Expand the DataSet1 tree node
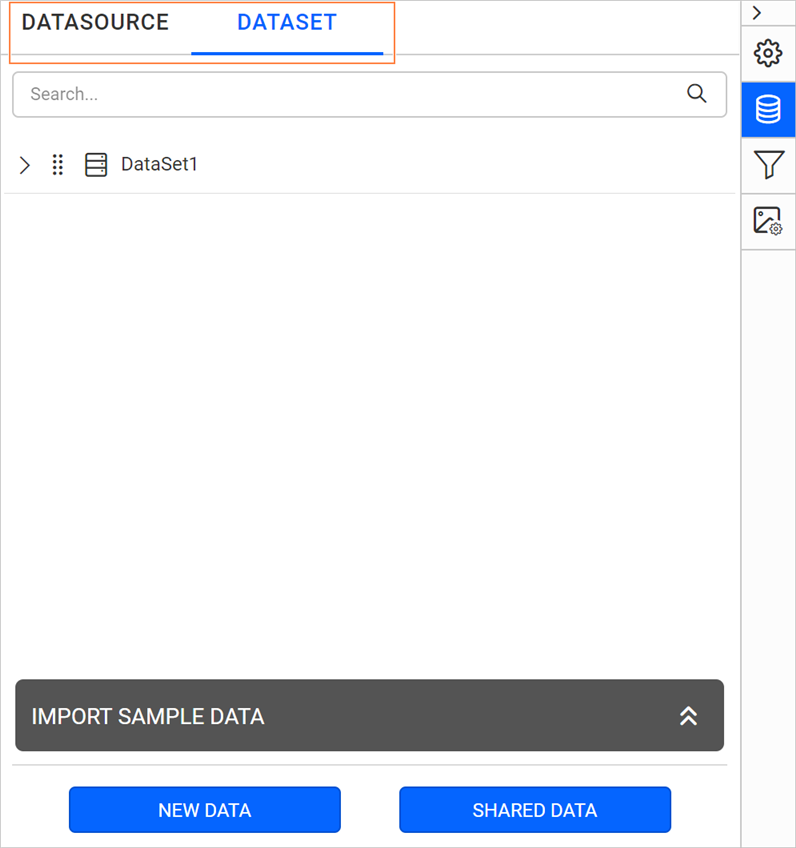Viewport: 796px width, 848px height. point(24,164)
